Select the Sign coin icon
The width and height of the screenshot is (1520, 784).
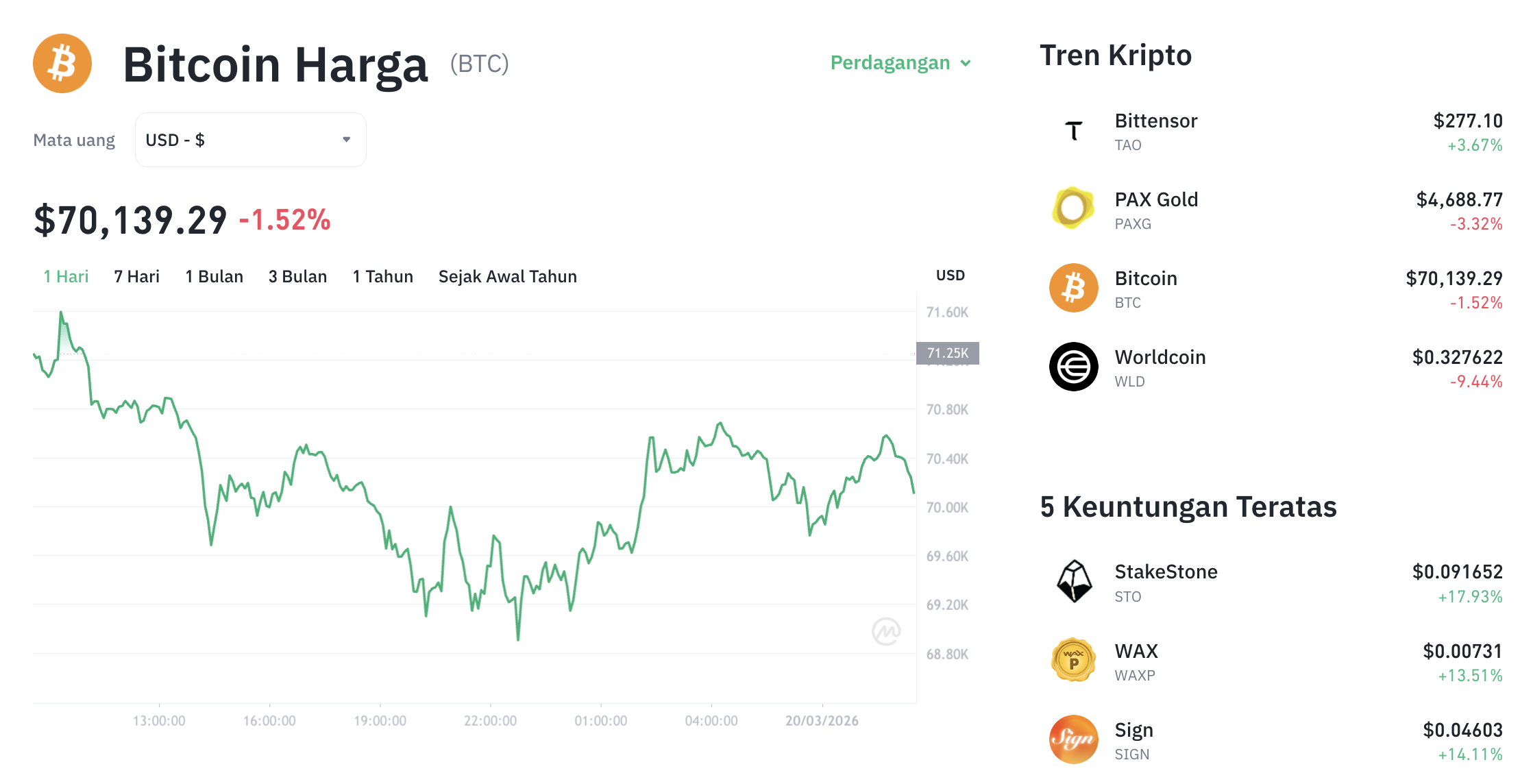1073,740
